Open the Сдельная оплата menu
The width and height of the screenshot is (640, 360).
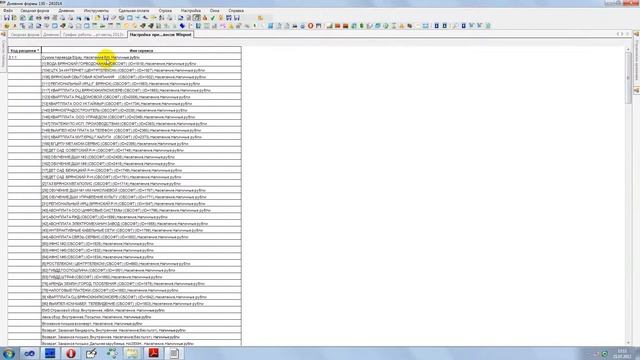tap(134, 11)
